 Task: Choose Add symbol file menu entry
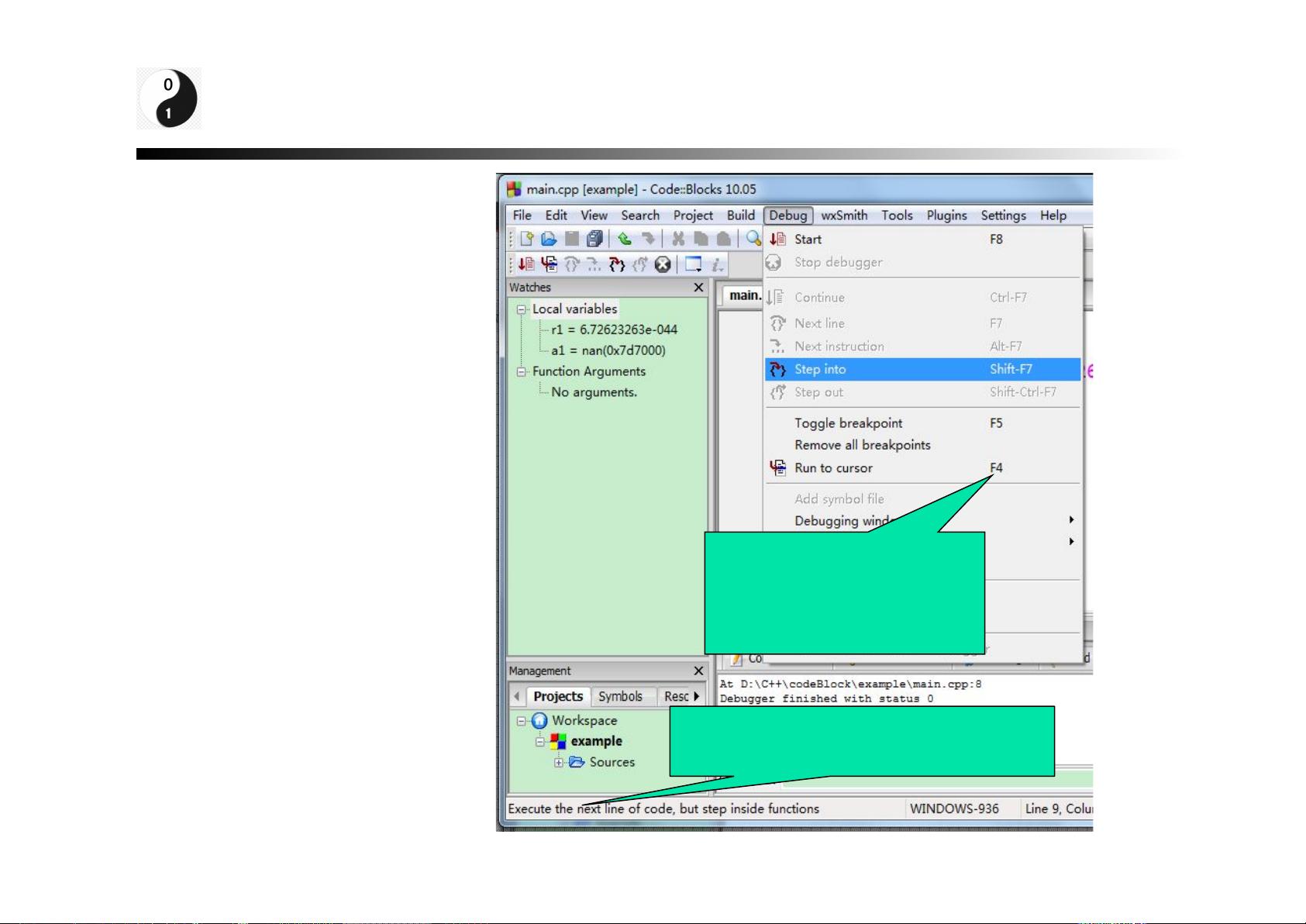922,499
